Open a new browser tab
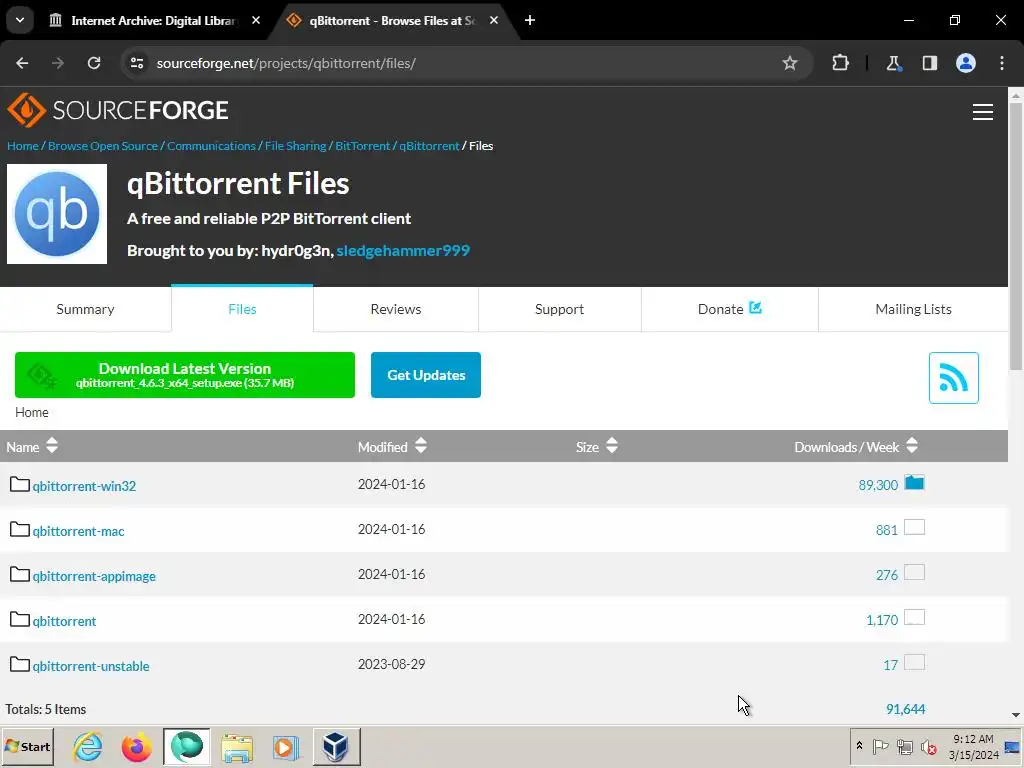The height and width of the screenshot is (768, 1024). [x=530, y=20]
